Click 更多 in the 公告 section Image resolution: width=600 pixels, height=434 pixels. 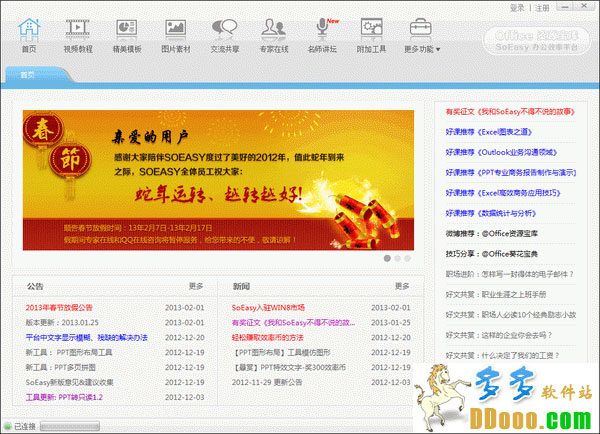(196, 286)
